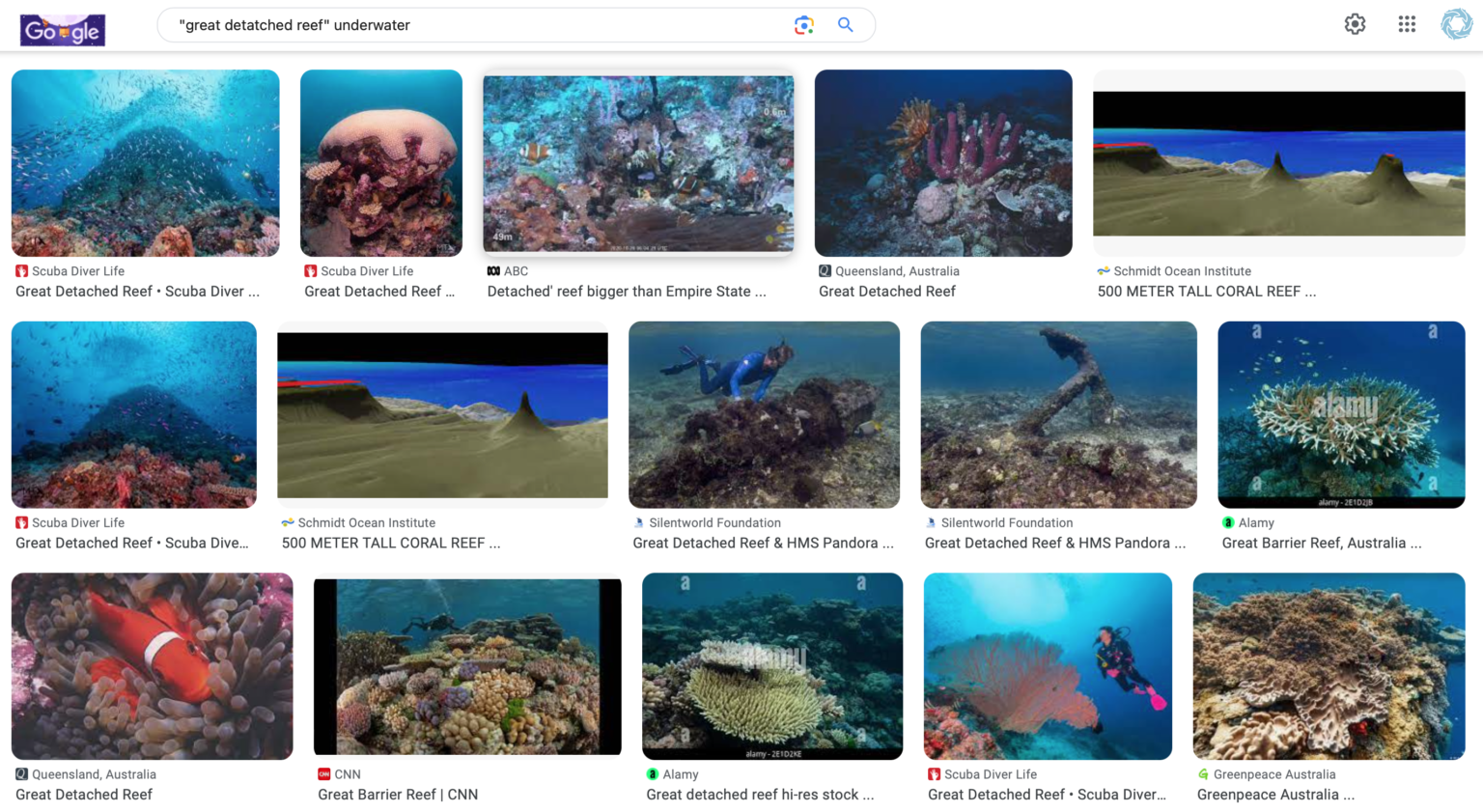This screenshot has height=812, width=1483.
Task: Open Google Lens image search
Action: (x=803, y=25)
